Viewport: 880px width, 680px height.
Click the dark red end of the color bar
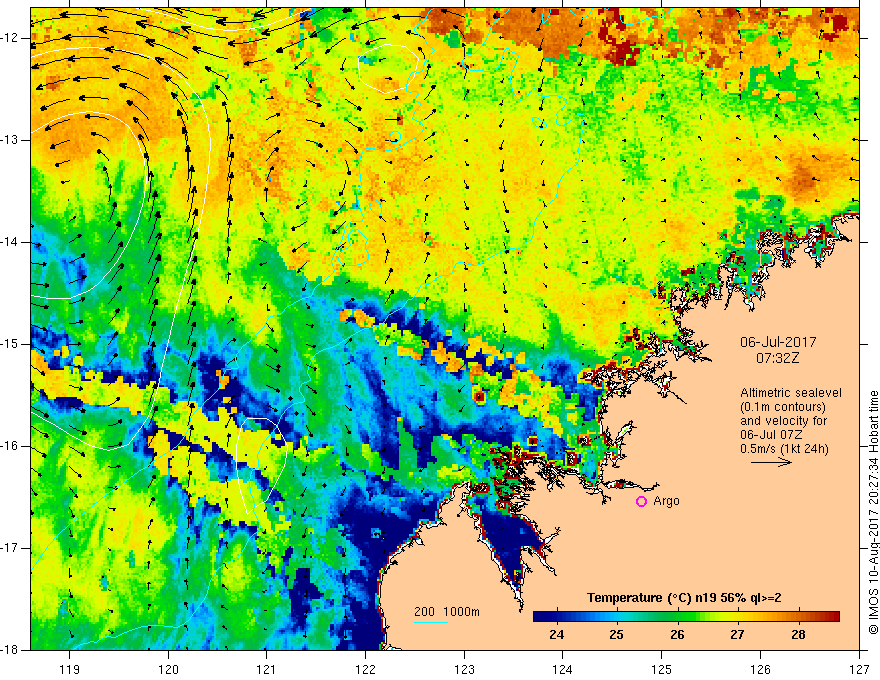[831, 617]
